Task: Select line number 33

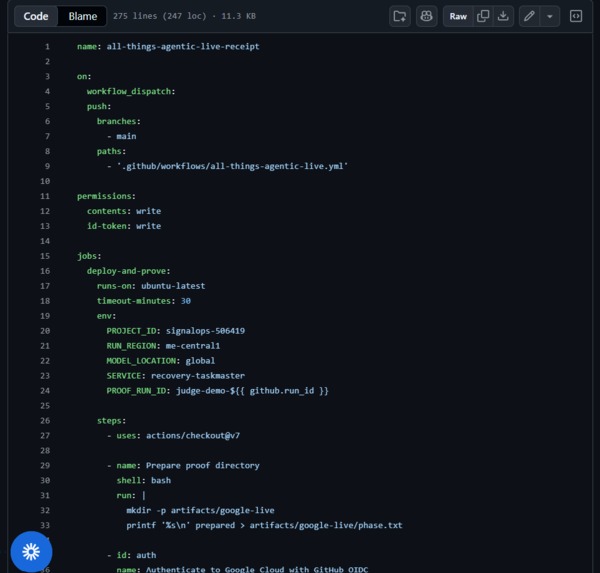Action: point(45,525)
